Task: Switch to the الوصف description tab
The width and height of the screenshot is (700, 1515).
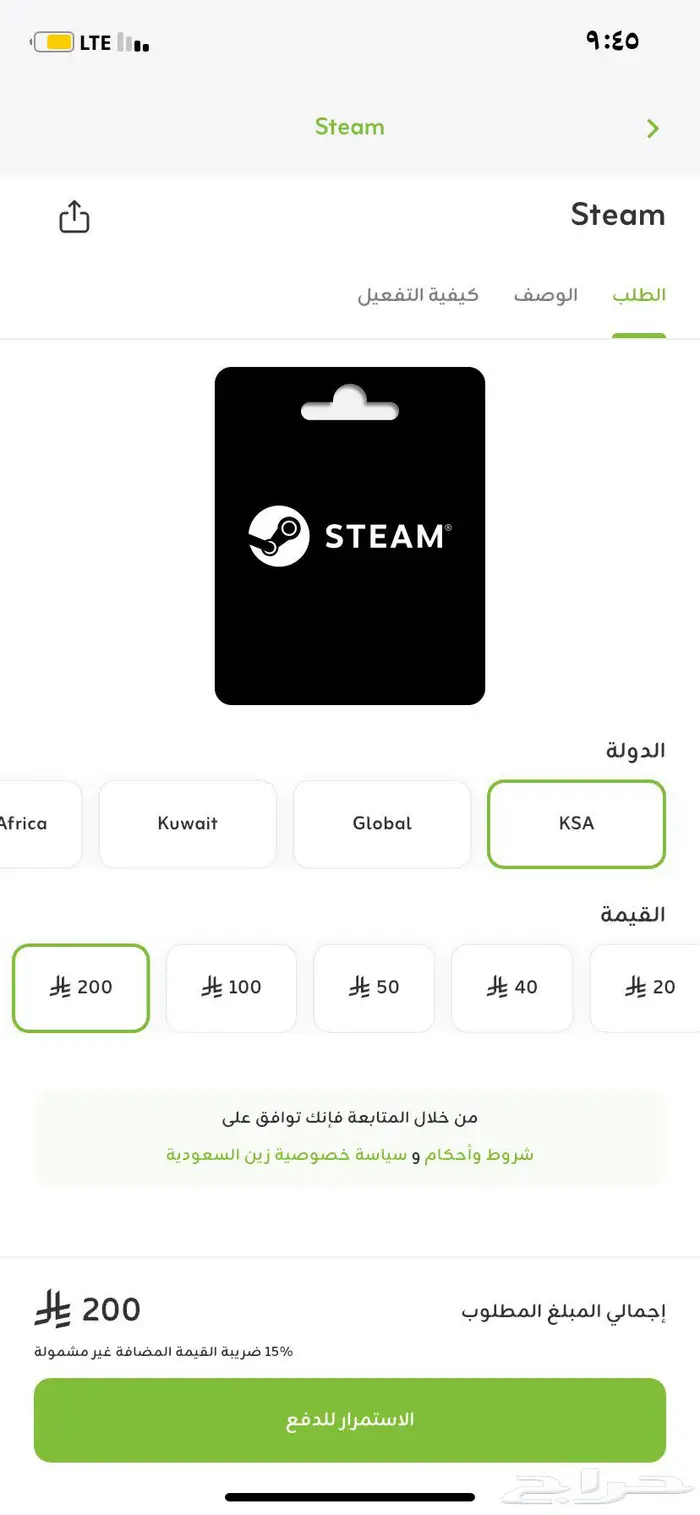Action: coord(545,294)
